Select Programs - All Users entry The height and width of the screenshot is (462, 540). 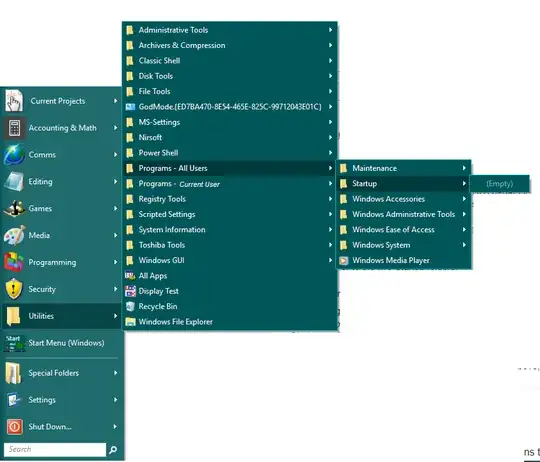coord(230,168)
